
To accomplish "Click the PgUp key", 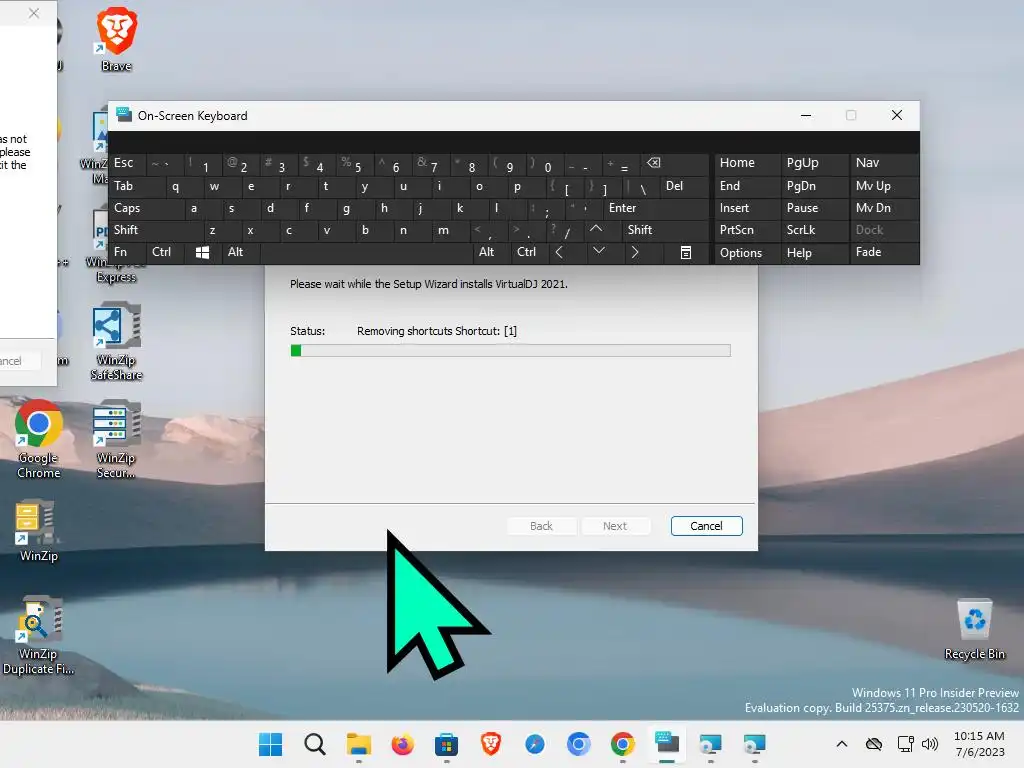I will (x=813, y=163).
